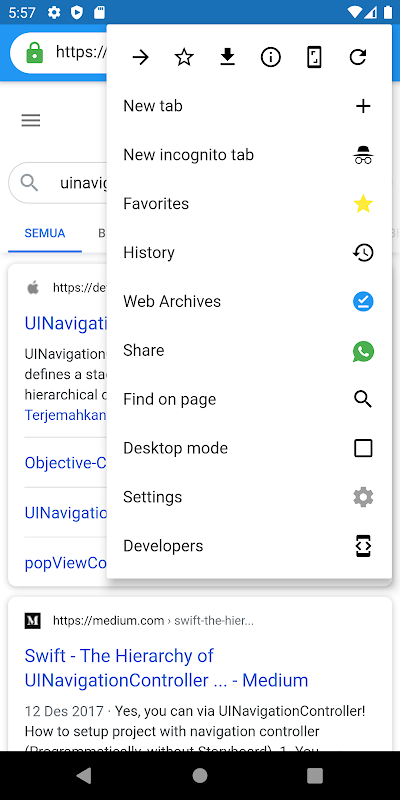The height and width of the screenshot is (800, 400).
Task: Tap the download icon in menu
Action: [x=228, y=57]
